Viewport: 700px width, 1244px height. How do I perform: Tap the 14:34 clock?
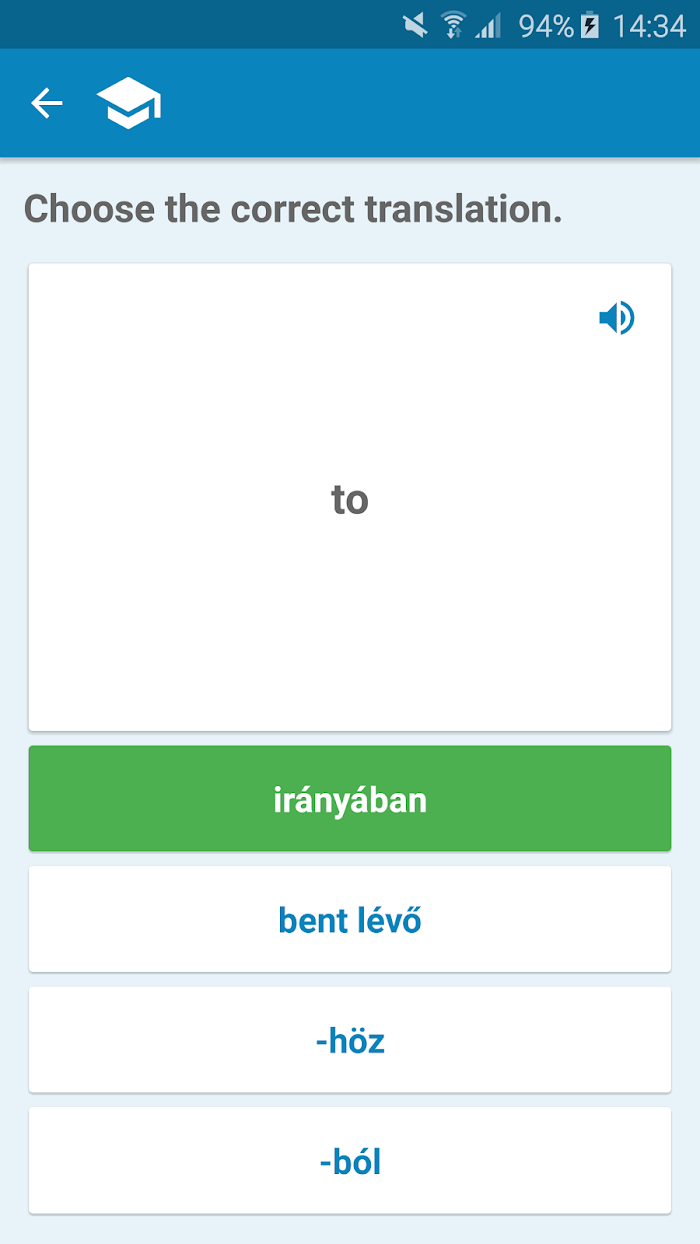click(x=649, y=25)
